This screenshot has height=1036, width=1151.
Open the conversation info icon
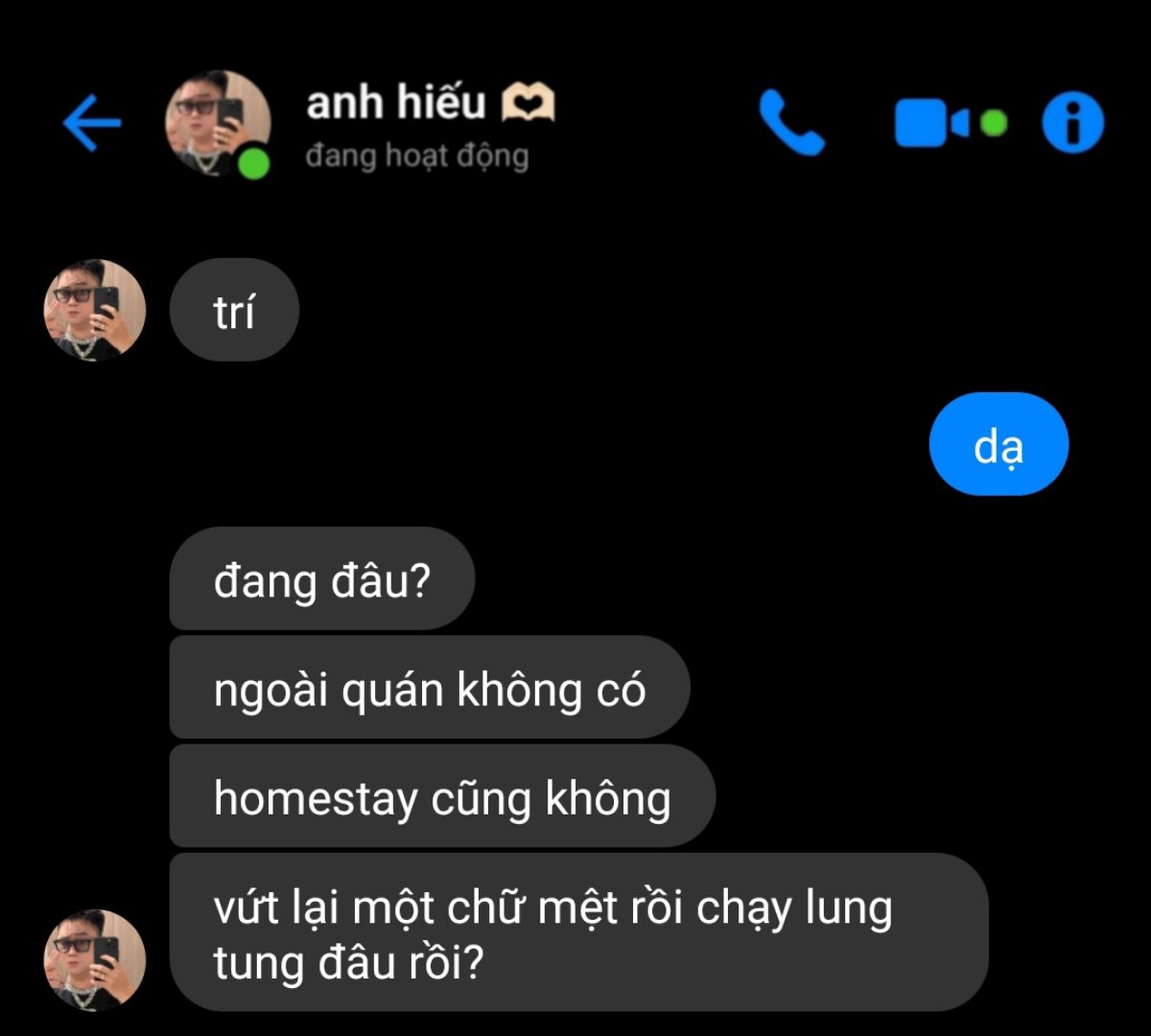pos(1073,123)
